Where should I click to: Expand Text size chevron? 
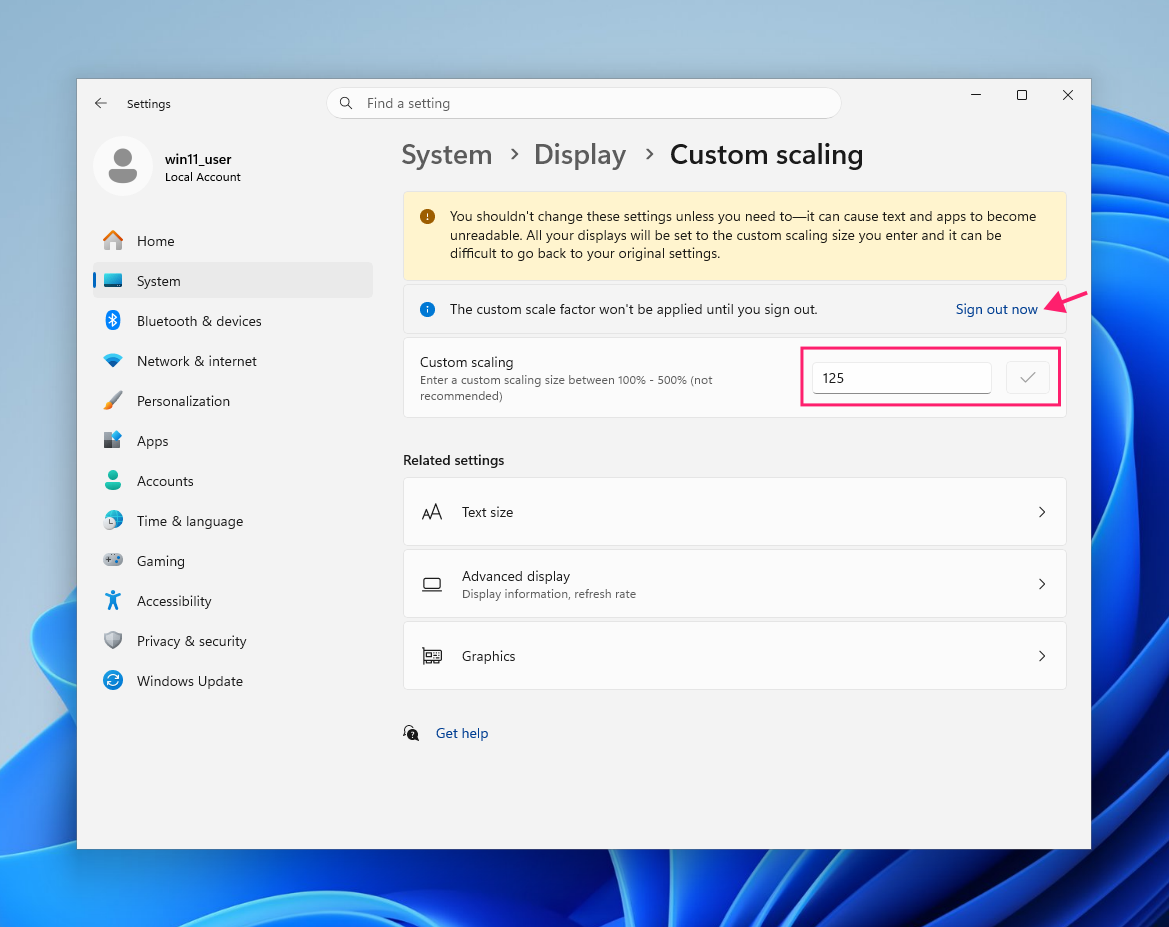pos(1042,512)
